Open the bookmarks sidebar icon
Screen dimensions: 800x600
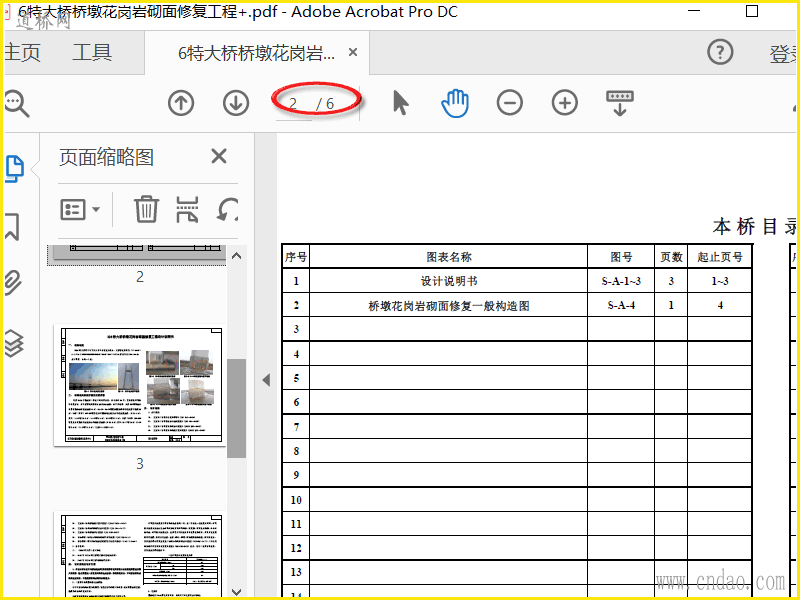click(12, 227)
